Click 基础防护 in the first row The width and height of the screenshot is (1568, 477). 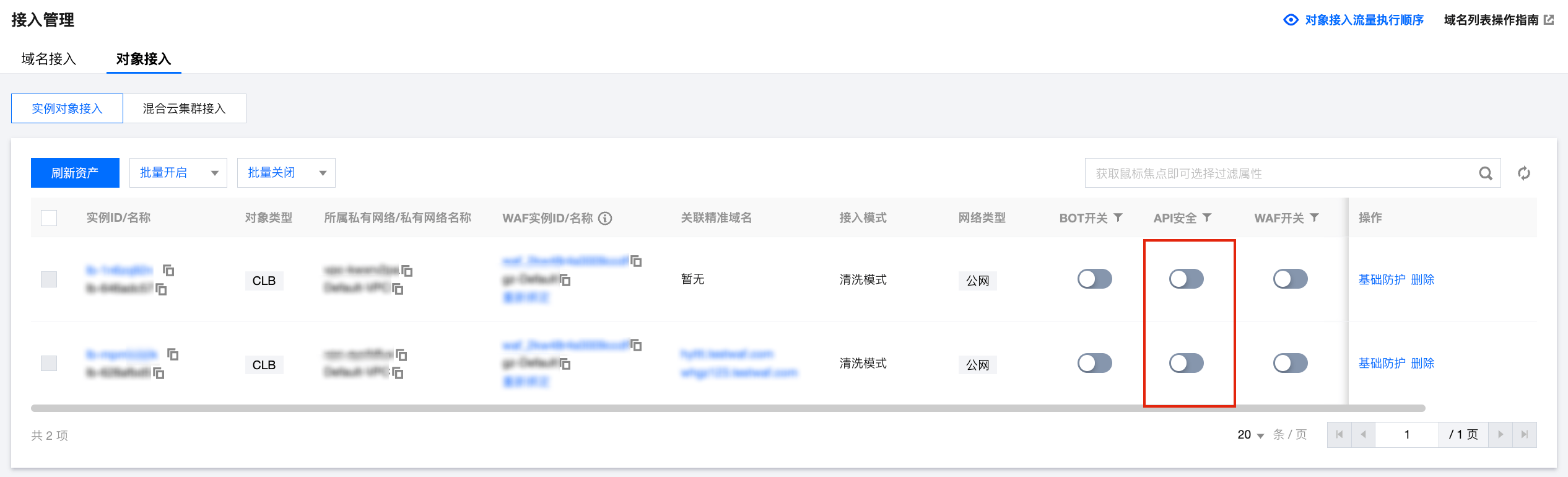1382,279
